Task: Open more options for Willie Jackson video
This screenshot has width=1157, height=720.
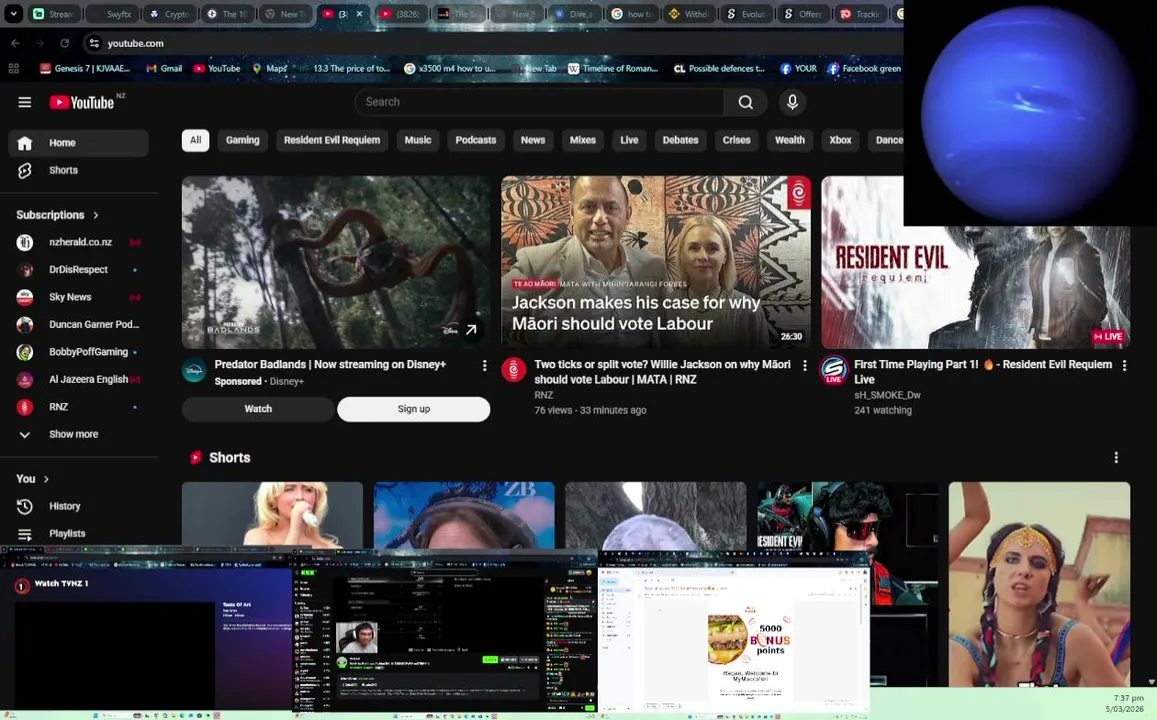Action: point(804,366)
